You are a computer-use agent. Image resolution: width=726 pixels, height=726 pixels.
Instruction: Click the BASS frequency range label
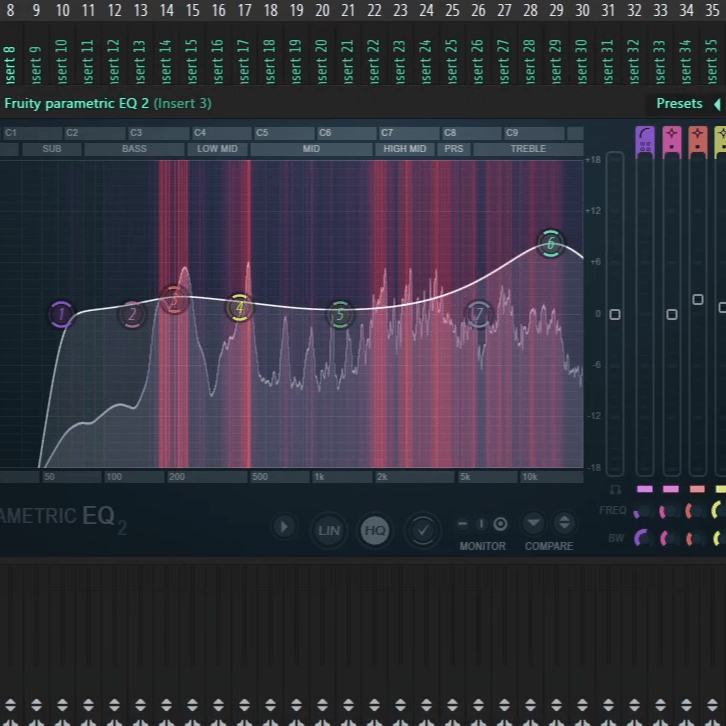134,149
